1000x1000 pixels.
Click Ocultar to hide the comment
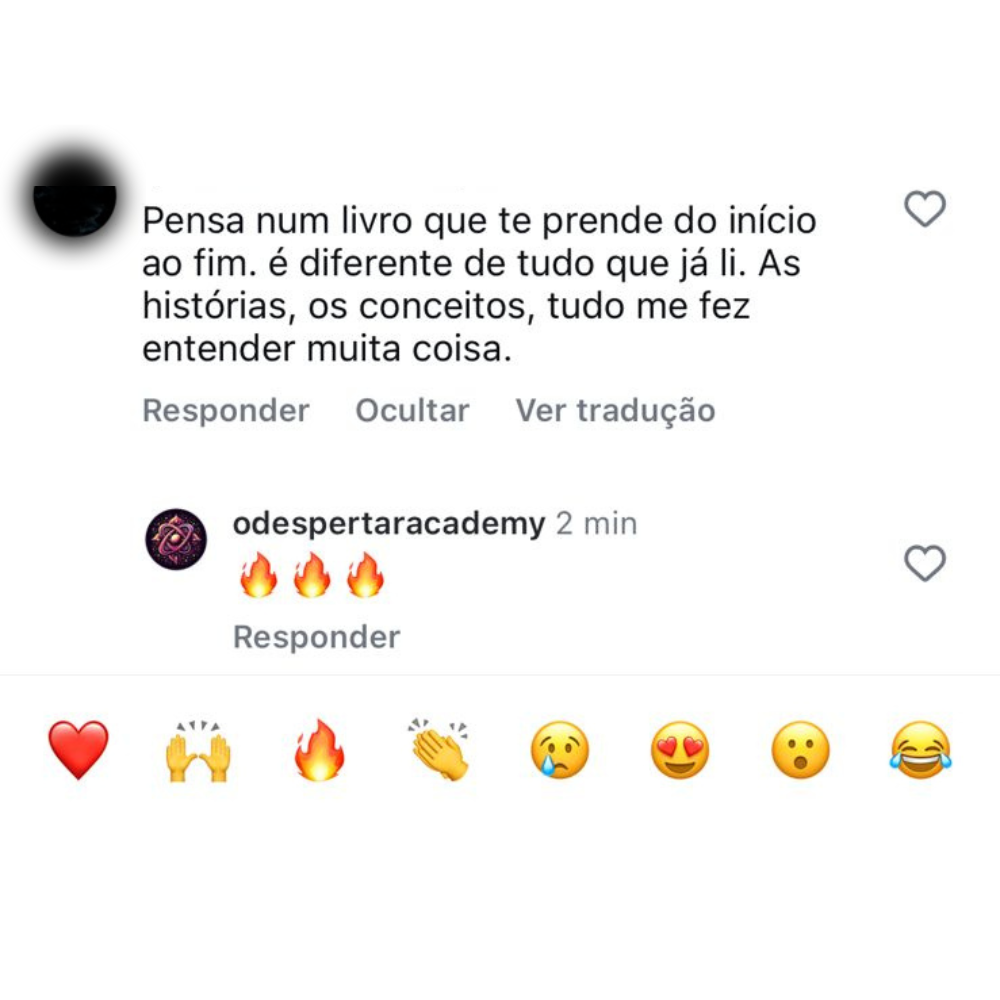coord(413,411)
